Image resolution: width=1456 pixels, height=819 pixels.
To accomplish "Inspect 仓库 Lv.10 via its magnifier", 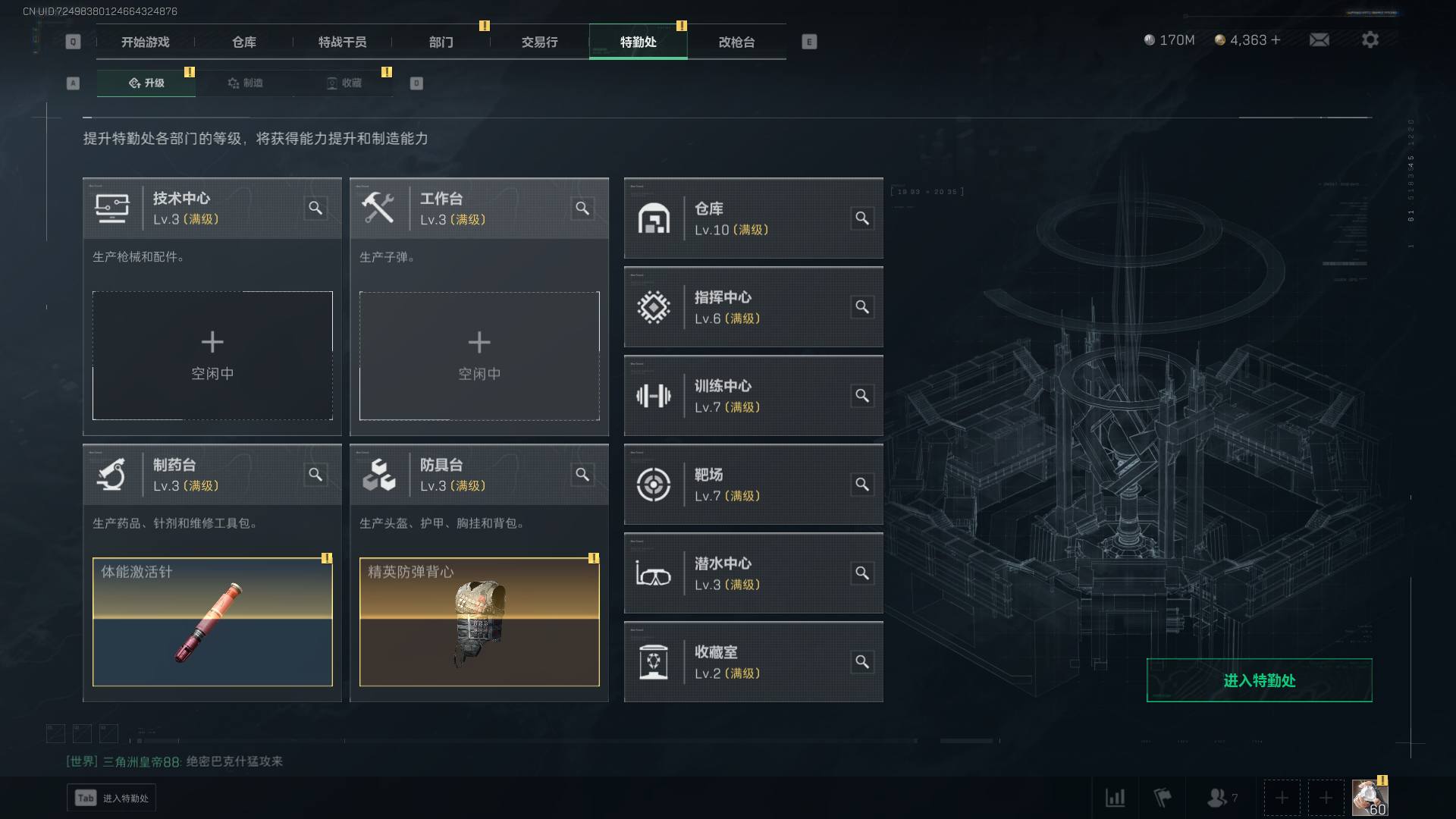I will (x=862, y=218).
